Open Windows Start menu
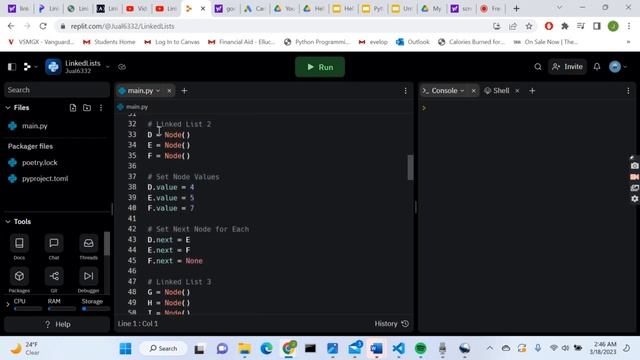 [125, 348]
